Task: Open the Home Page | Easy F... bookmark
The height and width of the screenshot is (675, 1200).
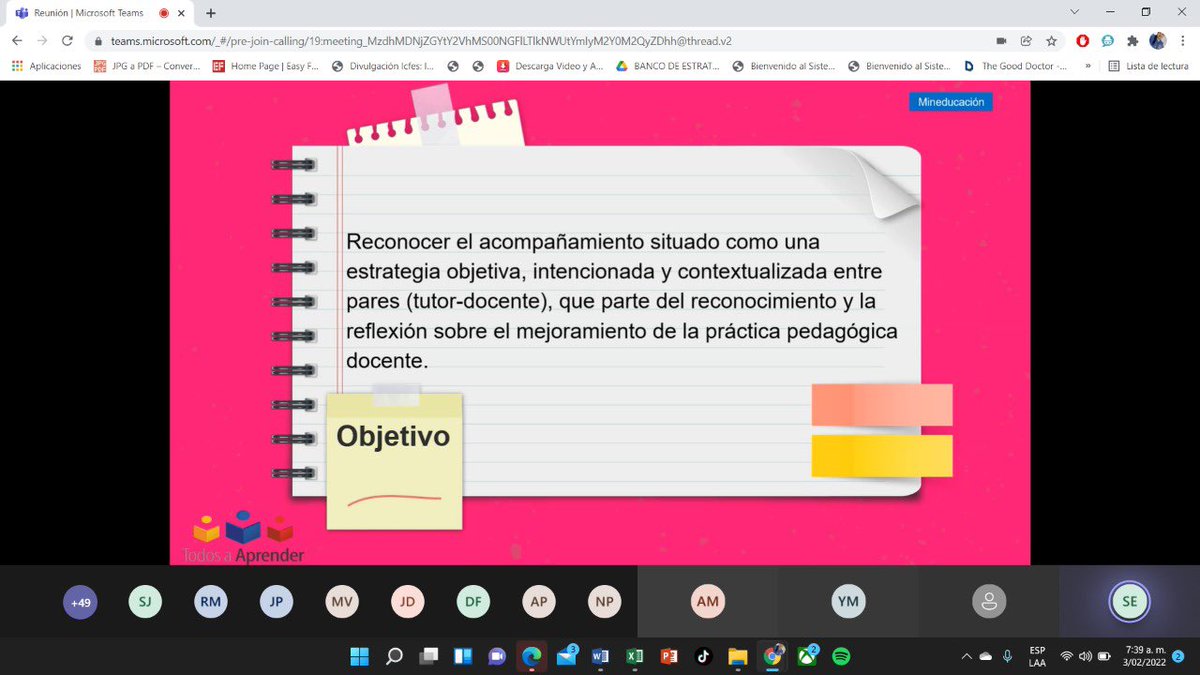Action: 265,66
